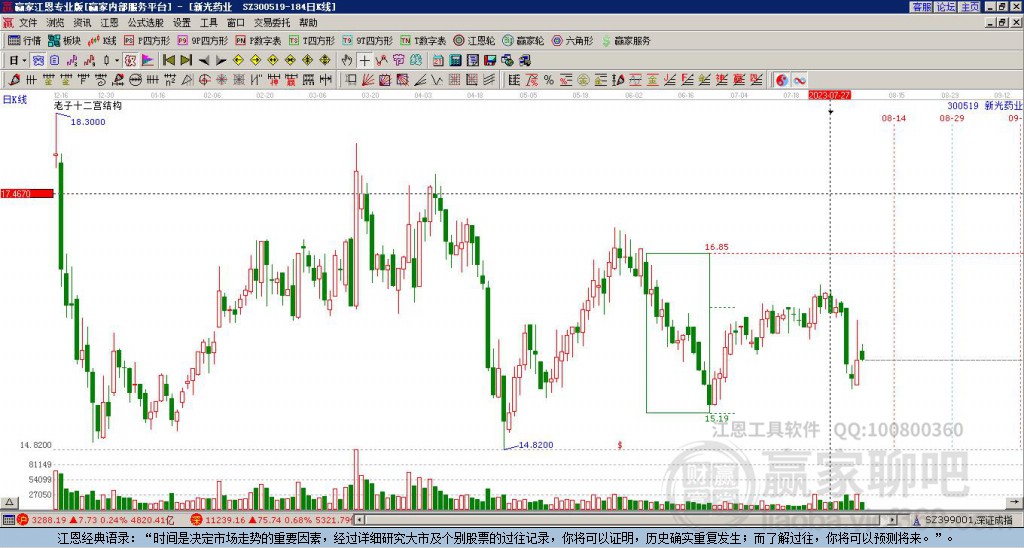The width and height of the screenshot is (1024, 548).
Task: Toggle the yin-yang icon button
Action: pos(782,80)
